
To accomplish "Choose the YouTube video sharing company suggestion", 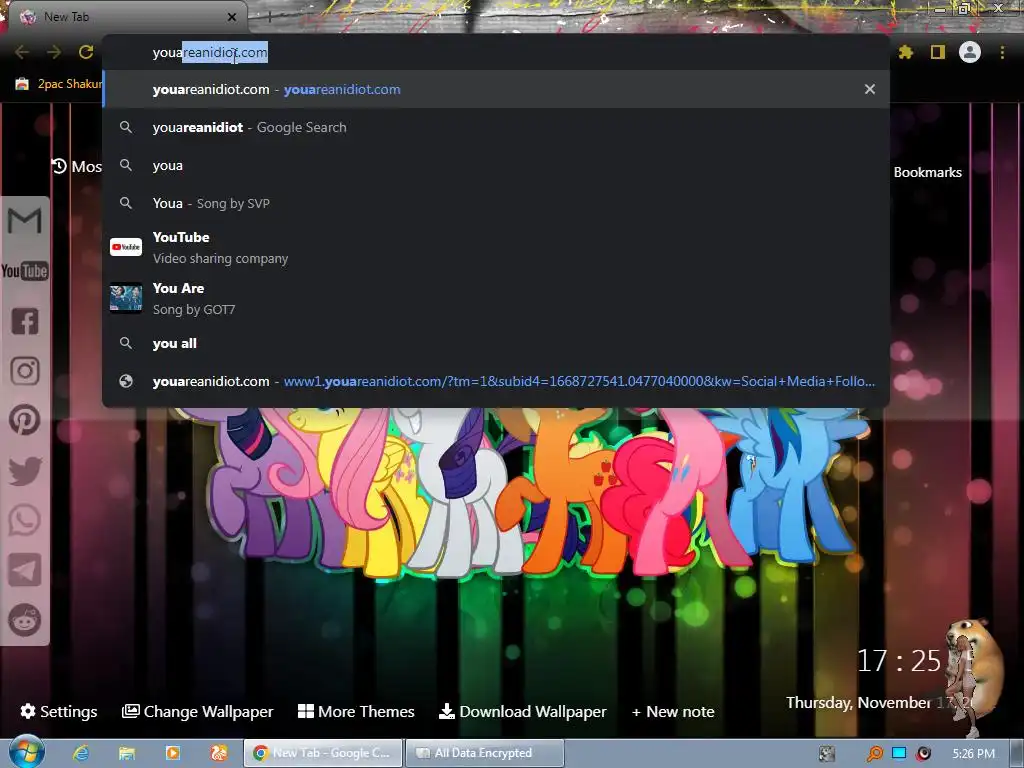I will pyautogui.click(x=496, y=248).
